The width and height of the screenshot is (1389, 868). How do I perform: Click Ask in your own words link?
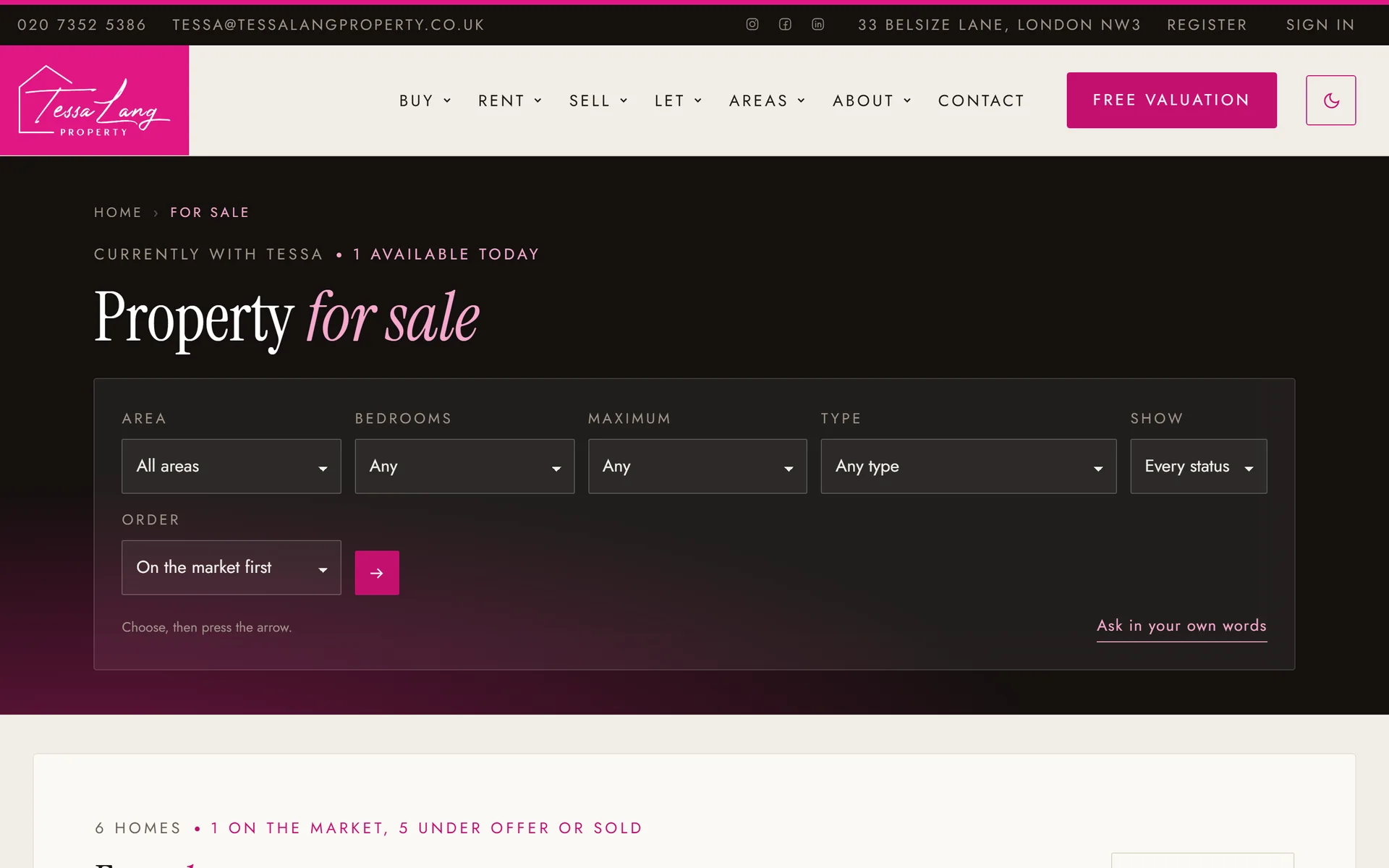1181,626
